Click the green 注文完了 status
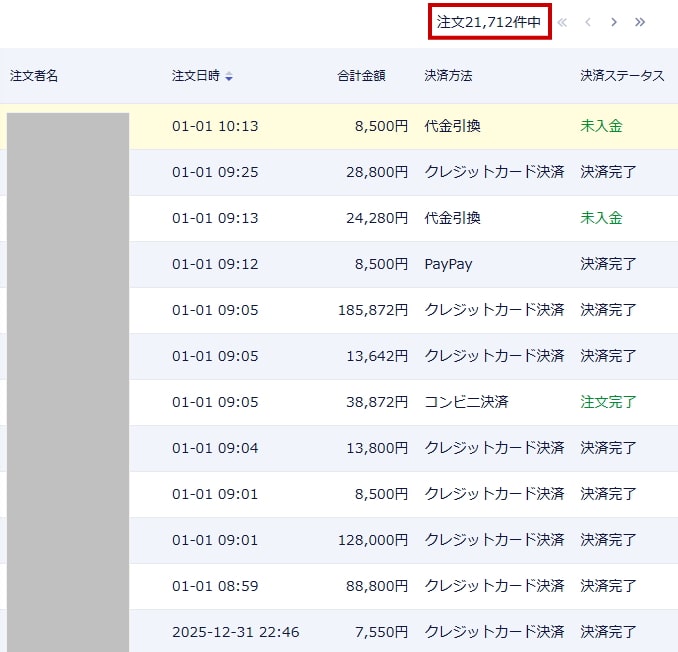 point(608,402)
